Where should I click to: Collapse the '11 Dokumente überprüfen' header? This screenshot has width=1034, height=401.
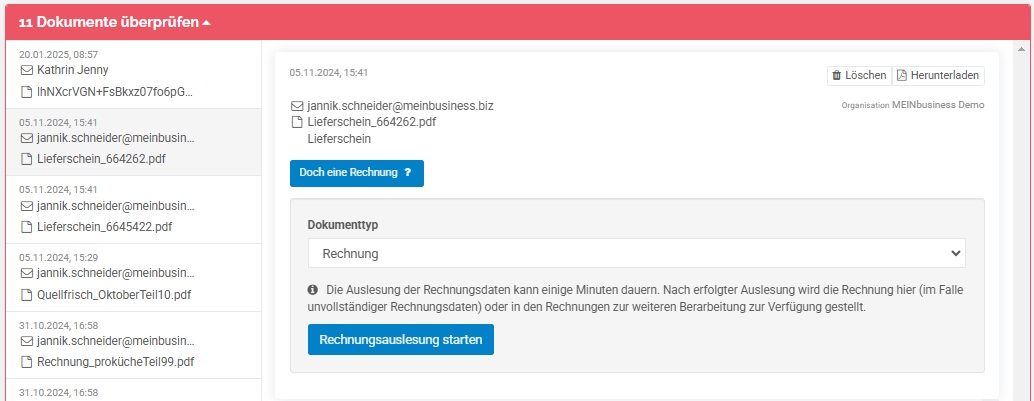[115, 22]
